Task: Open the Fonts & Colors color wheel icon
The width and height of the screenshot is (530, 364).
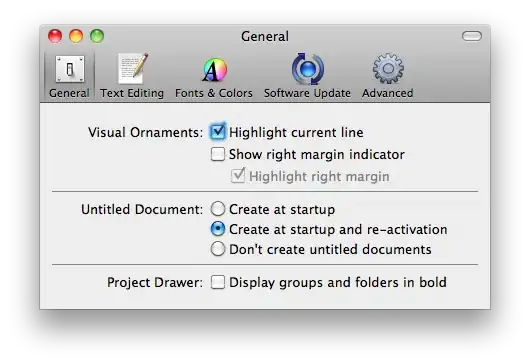Action: 214,70
